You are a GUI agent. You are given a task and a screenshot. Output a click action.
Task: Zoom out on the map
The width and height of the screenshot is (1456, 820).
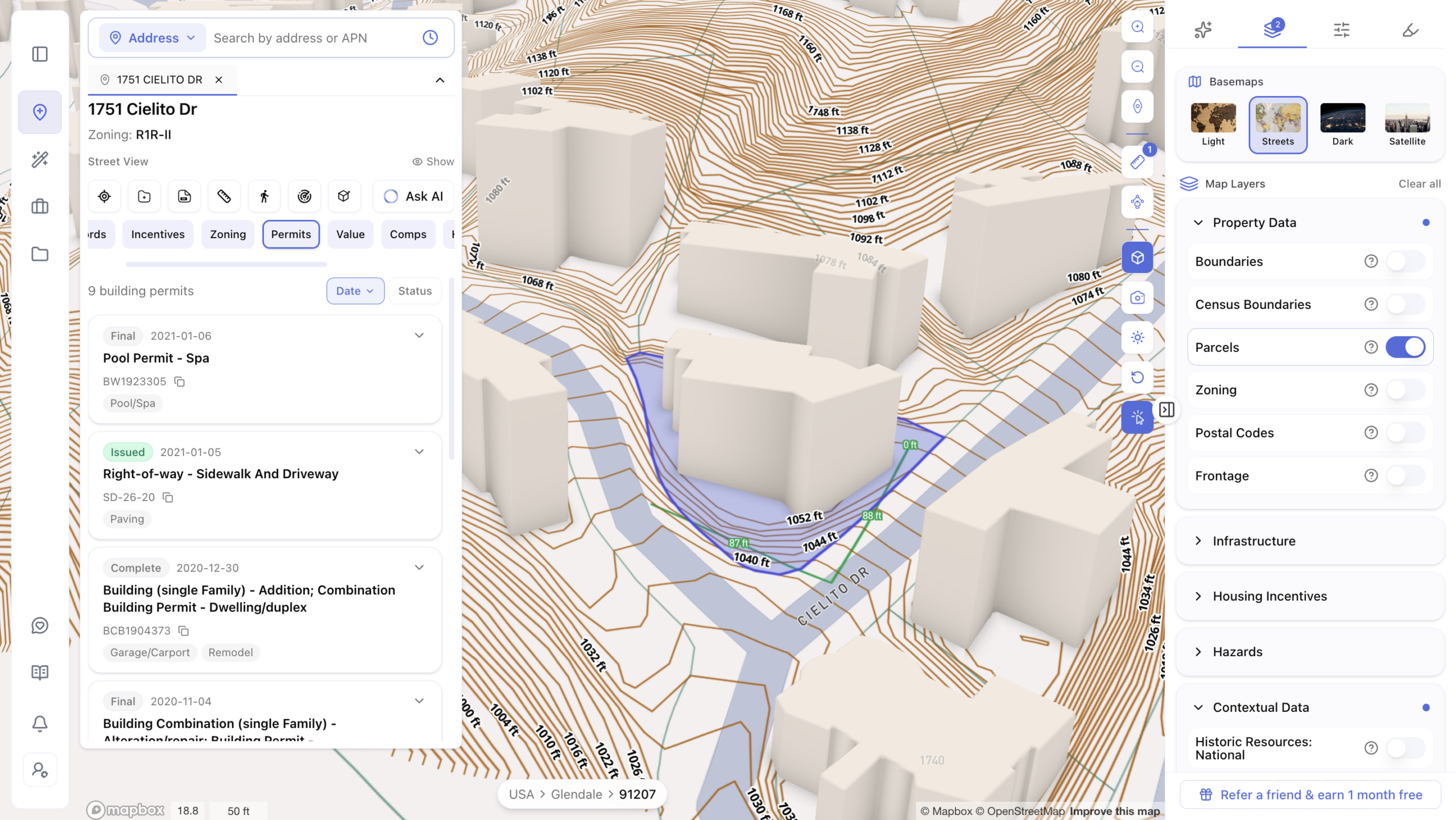pos(1137,67)
